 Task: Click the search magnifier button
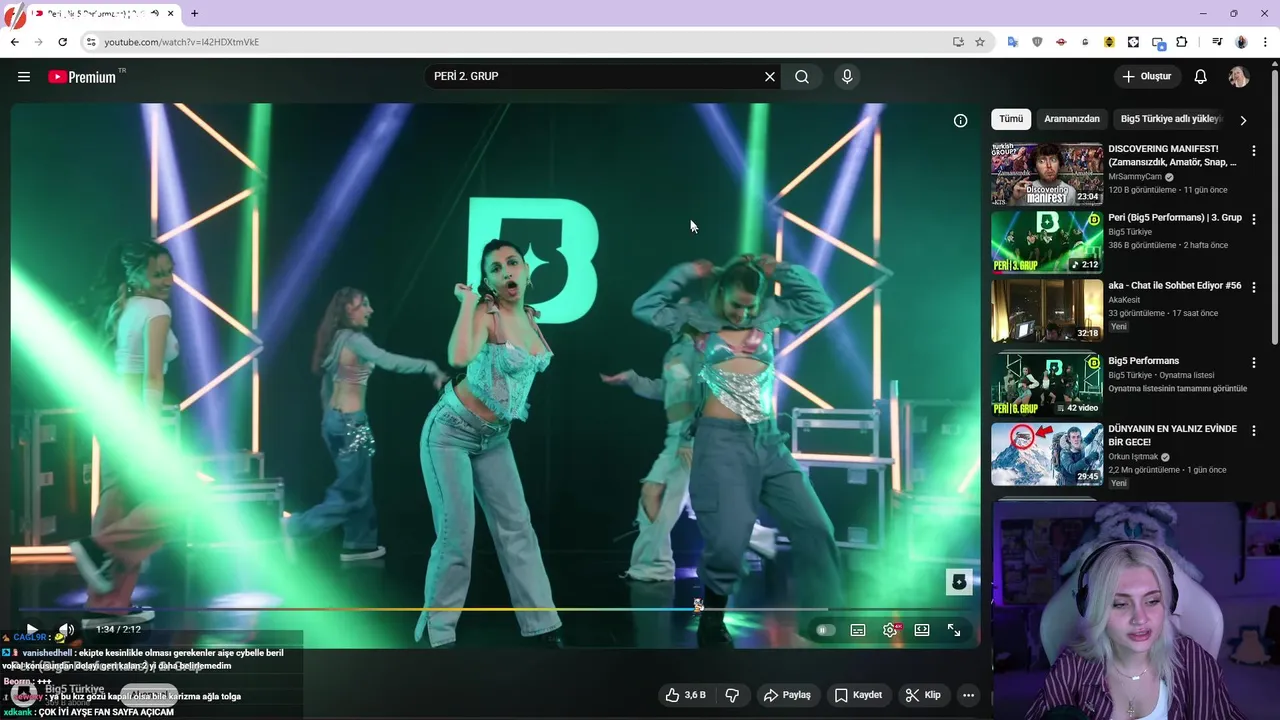pyautogui.click(x=802, y=77)
